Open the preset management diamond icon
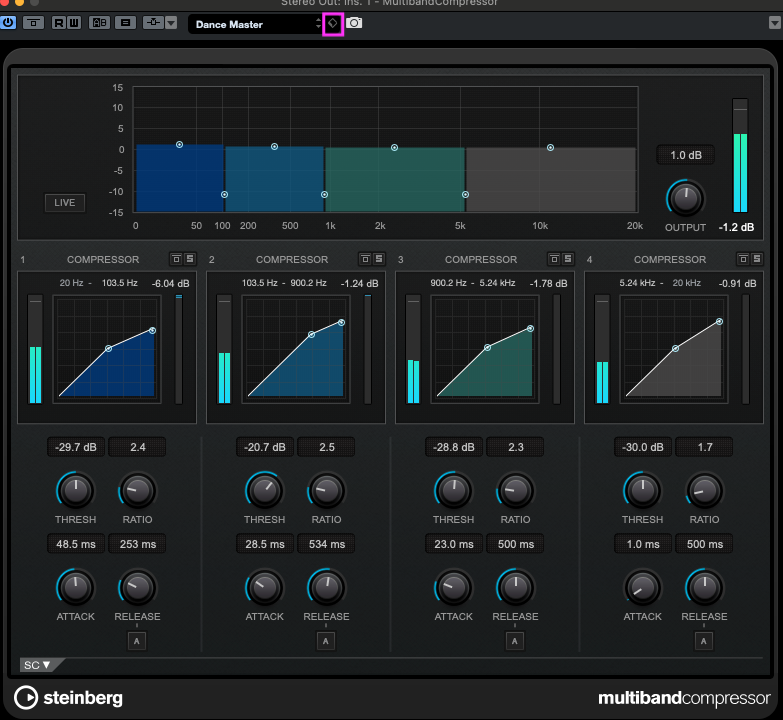Viewport: 783px width, 720px height. point(333,24)
